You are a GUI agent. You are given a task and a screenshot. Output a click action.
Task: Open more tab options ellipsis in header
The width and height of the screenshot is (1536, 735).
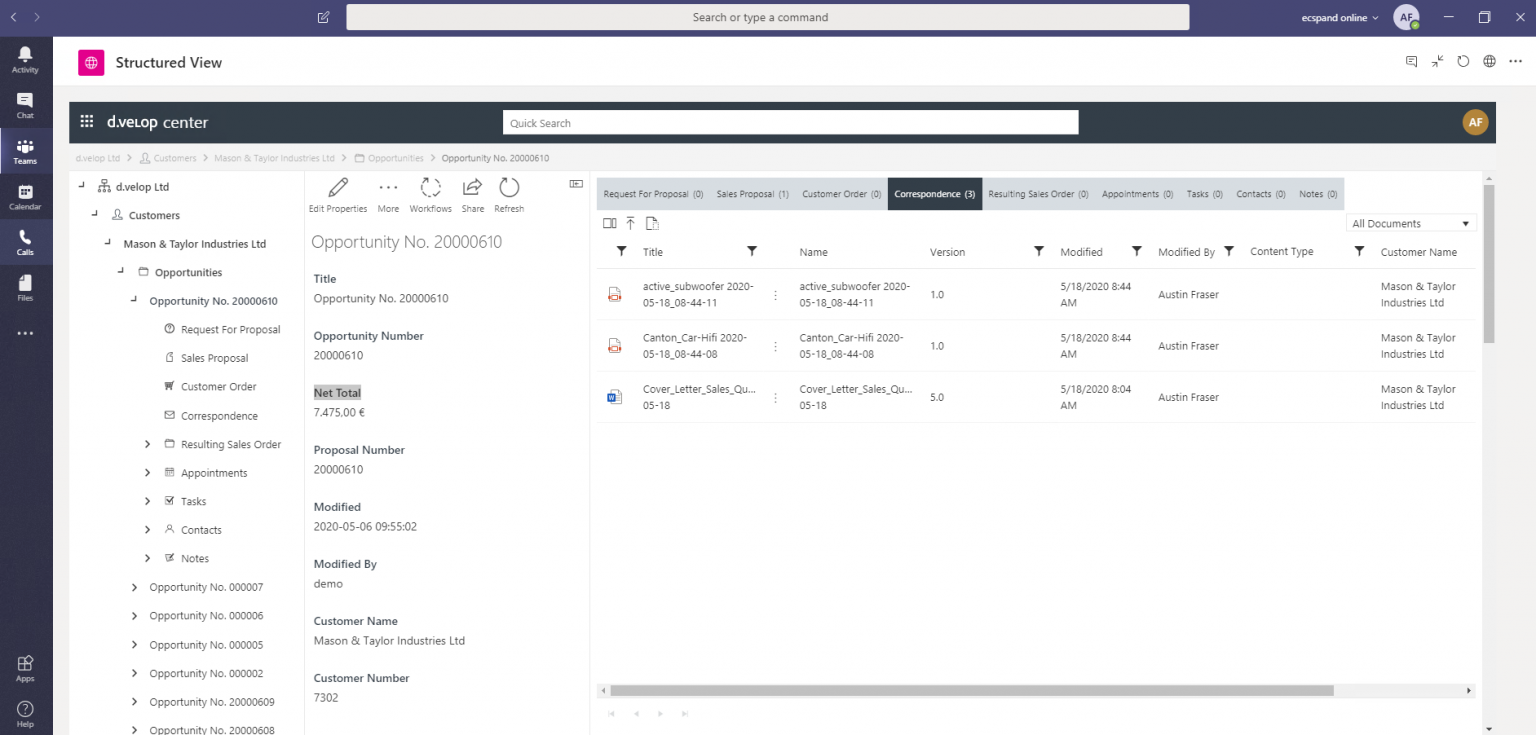[1515, 61]
